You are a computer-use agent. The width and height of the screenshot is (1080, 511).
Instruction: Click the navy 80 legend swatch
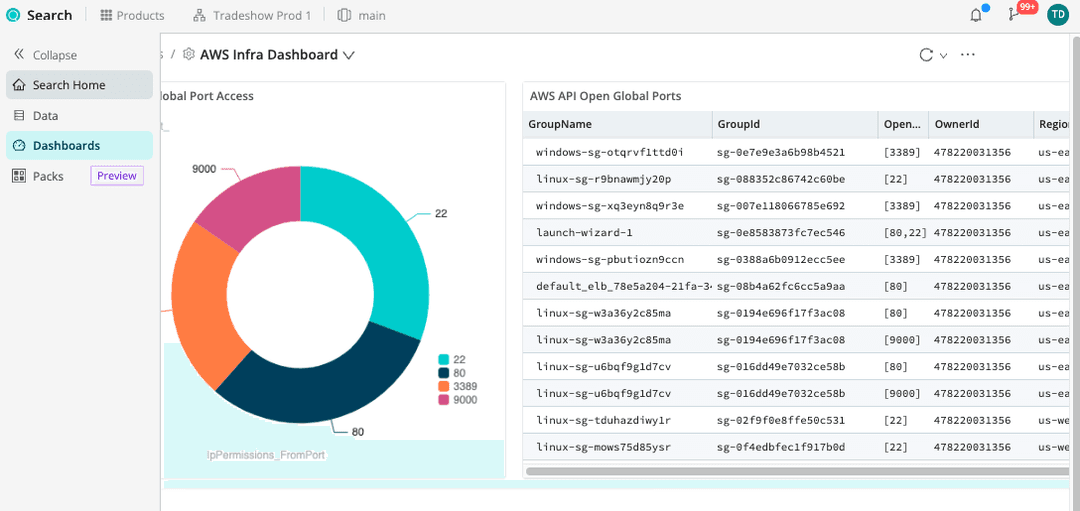click(444, 373)
